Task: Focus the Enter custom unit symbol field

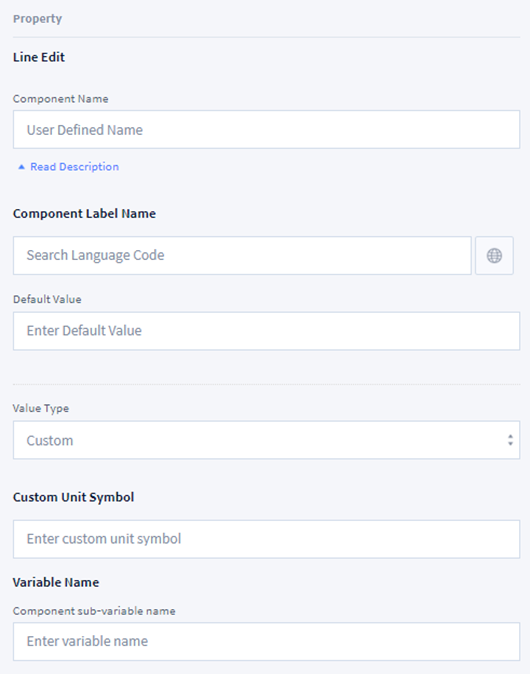Action: click(x=266, y=539)
